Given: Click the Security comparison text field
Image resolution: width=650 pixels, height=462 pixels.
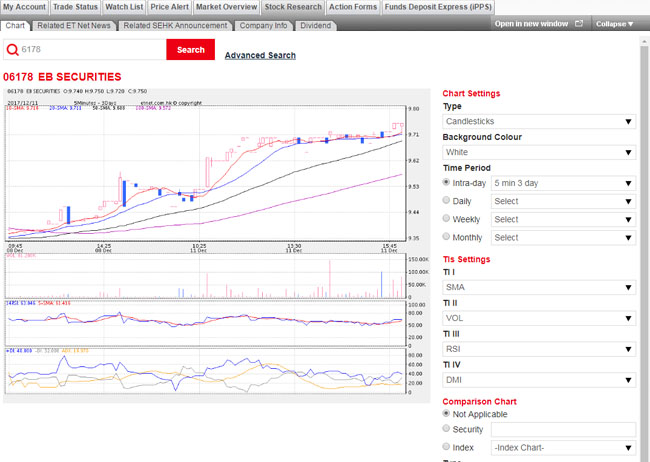Looking at the screenshot, I should tap(563, 430).
